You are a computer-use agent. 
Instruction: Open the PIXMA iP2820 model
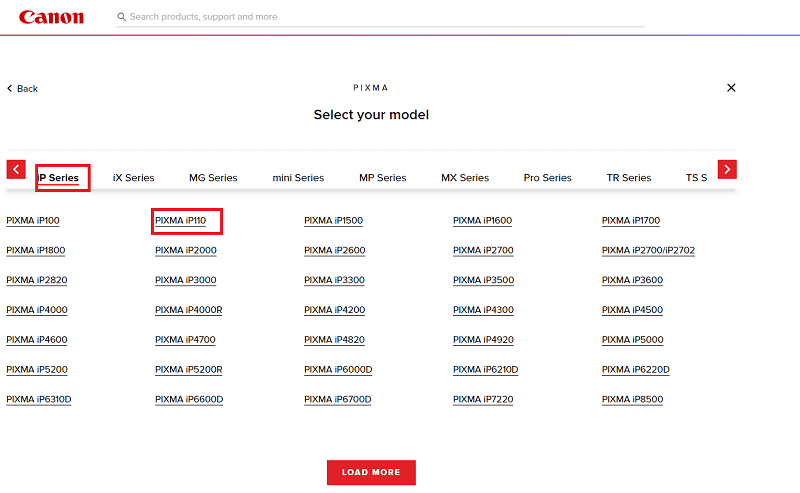coord(37,280)
